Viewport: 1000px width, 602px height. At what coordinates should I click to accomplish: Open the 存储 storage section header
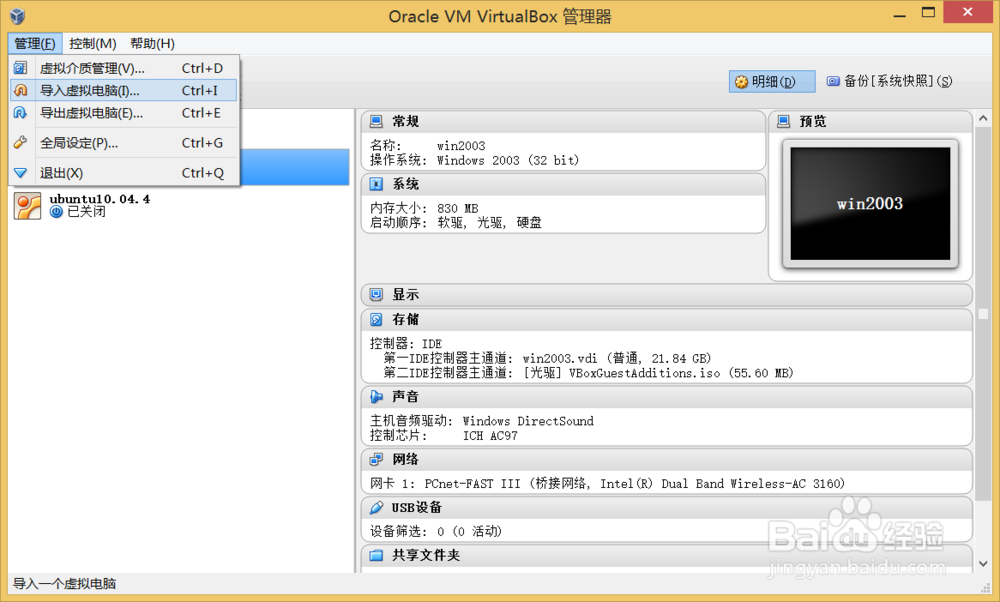pyautogui.click(x=666, y=319)
